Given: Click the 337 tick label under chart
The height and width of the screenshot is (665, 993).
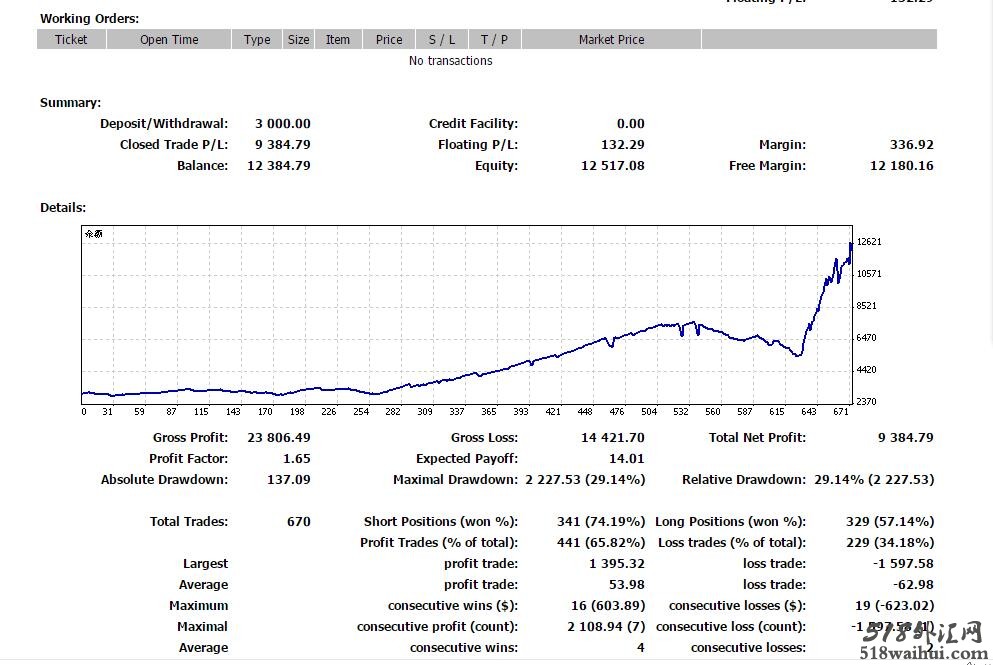Looking at the screenshot, I should tap(457, 412).
